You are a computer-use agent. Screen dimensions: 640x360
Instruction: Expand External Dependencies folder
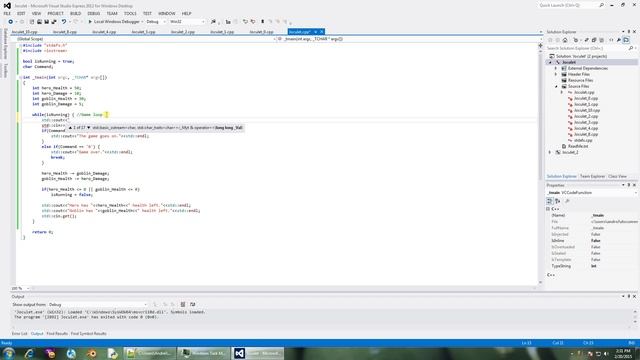tap(556, 69)
